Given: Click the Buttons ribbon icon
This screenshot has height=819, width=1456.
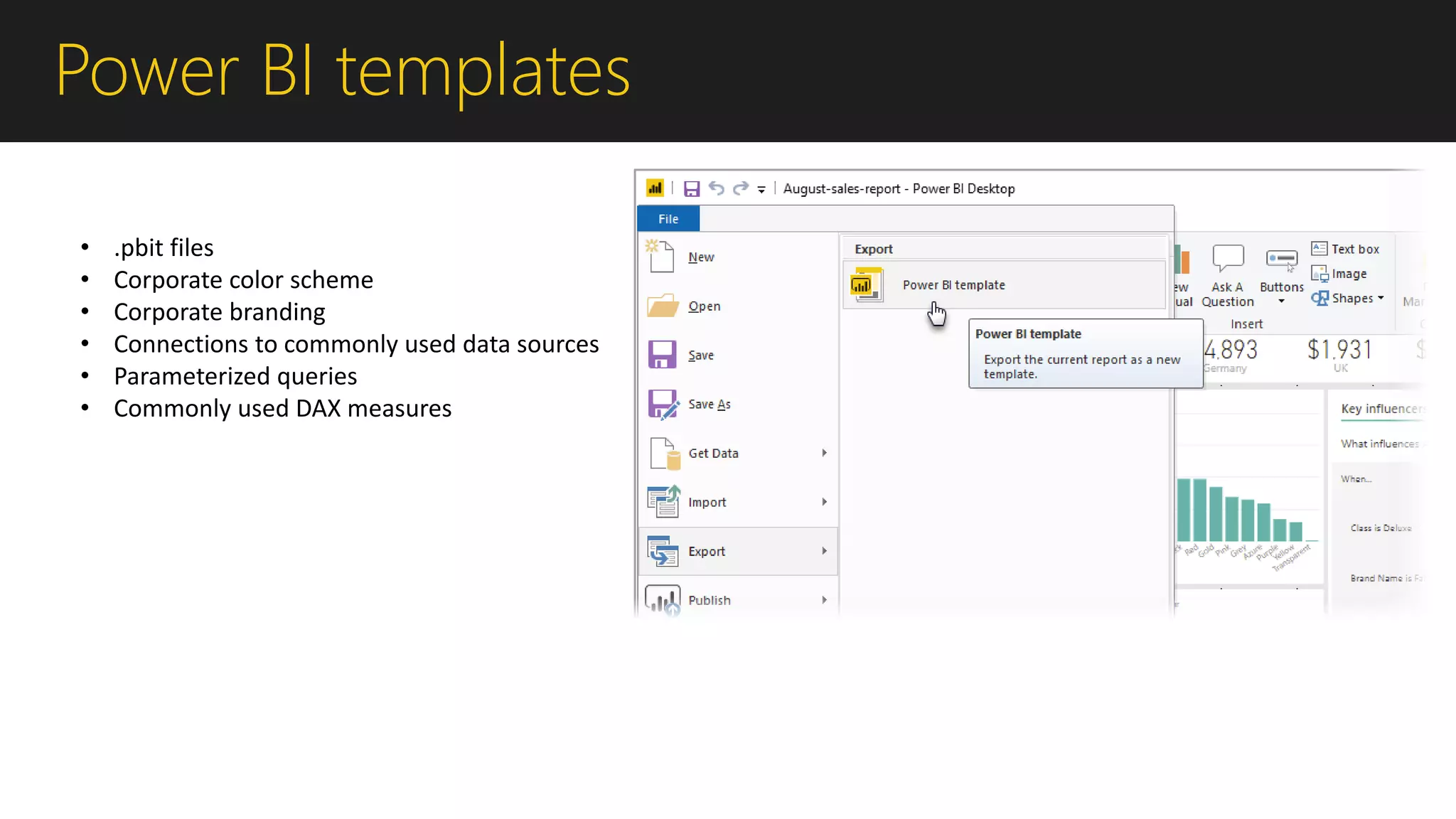Looking at the screenshot, I should point(1282,260).
